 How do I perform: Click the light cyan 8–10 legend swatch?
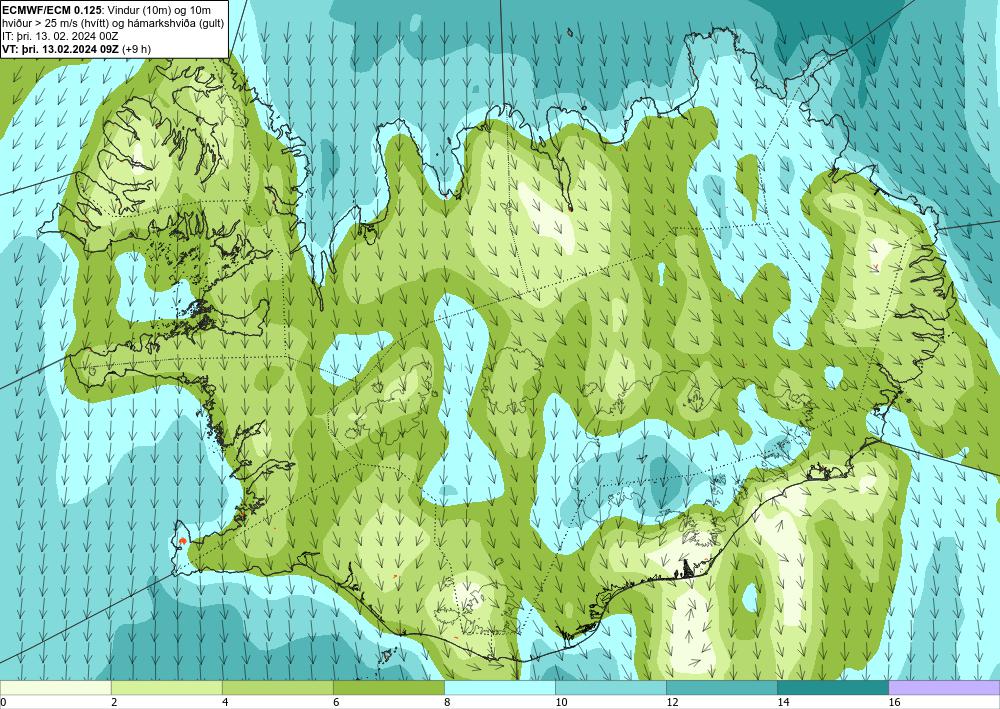pos(499,688)
